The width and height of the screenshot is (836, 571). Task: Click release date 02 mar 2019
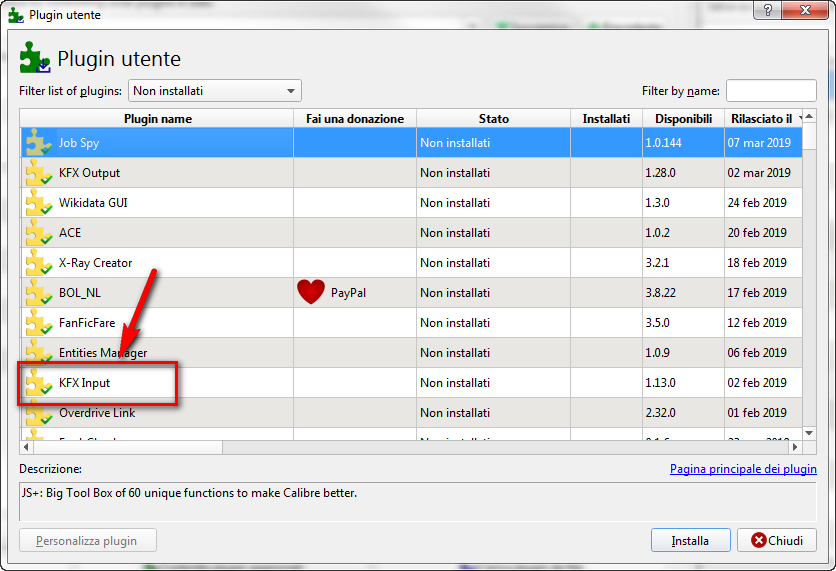pos(759,173)
